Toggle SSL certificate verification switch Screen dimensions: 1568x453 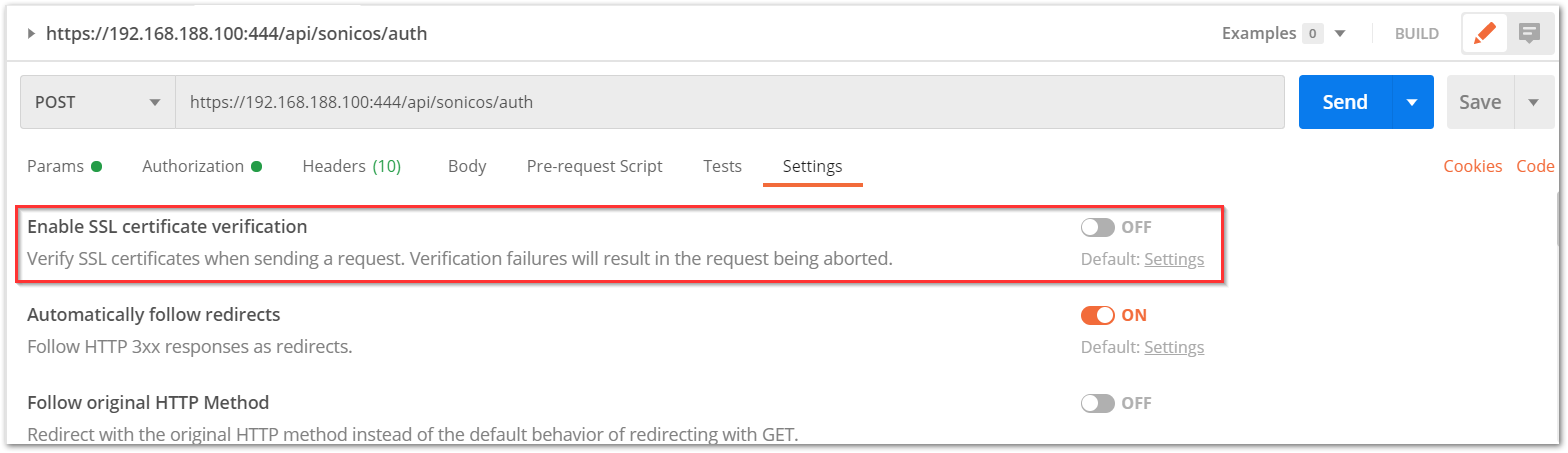[x=1097, y=227]
